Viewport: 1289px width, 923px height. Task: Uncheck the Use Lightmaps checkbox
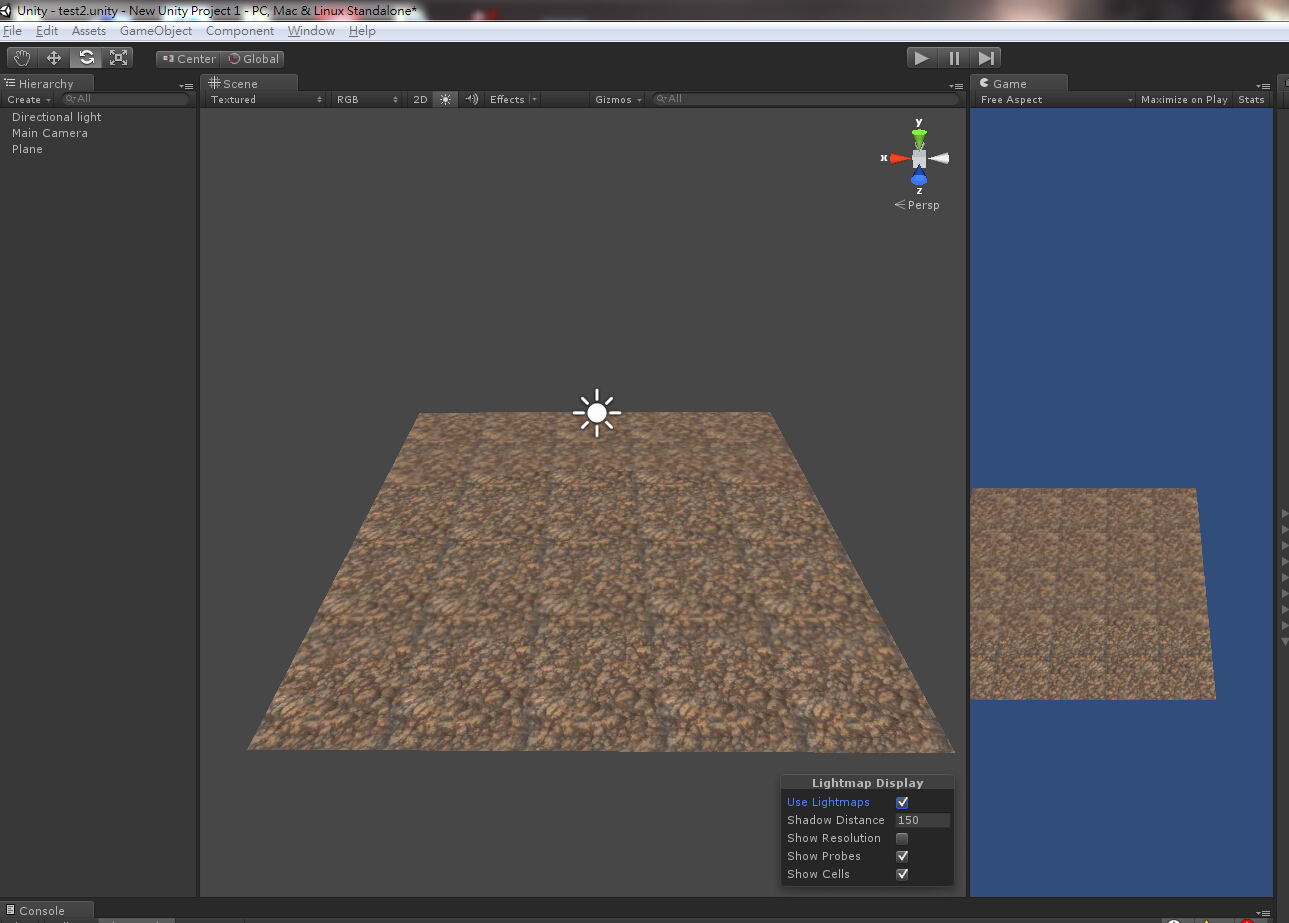click(902, 802)
